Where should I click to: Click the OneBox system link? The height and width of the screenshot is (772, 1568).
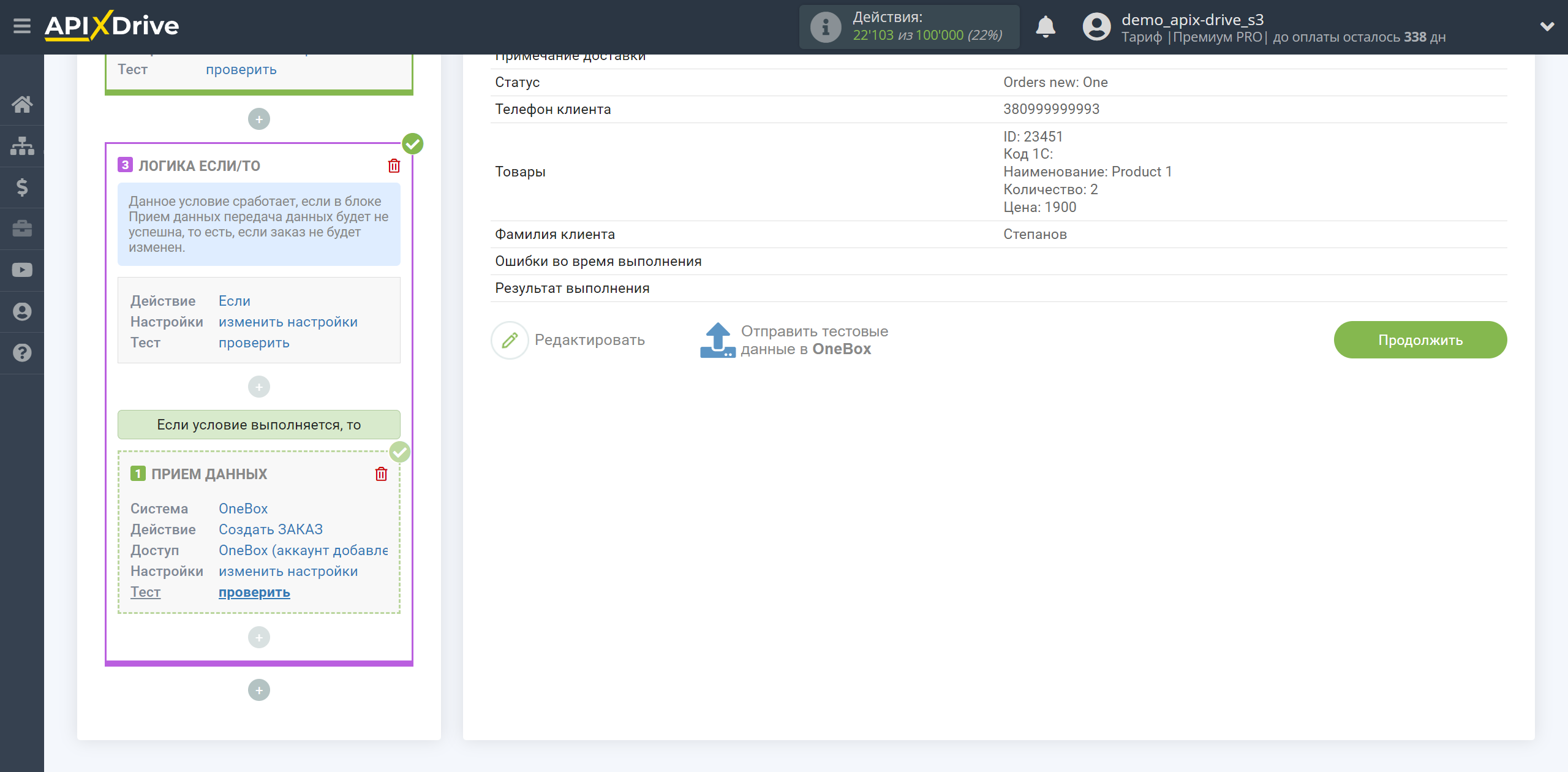point(243,509)
